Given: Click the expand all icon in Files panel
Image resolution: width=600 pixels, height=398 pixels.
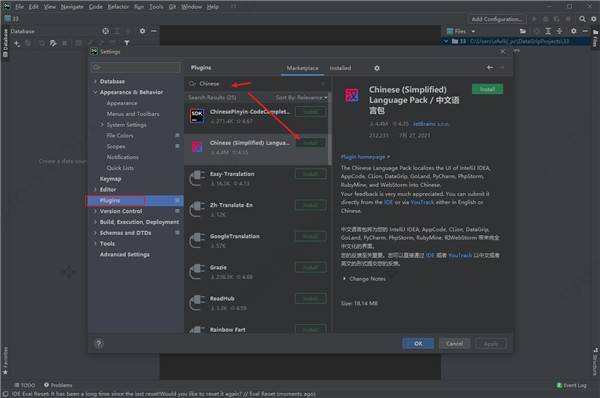Looking at the screenshot, I should coord(548,31).
